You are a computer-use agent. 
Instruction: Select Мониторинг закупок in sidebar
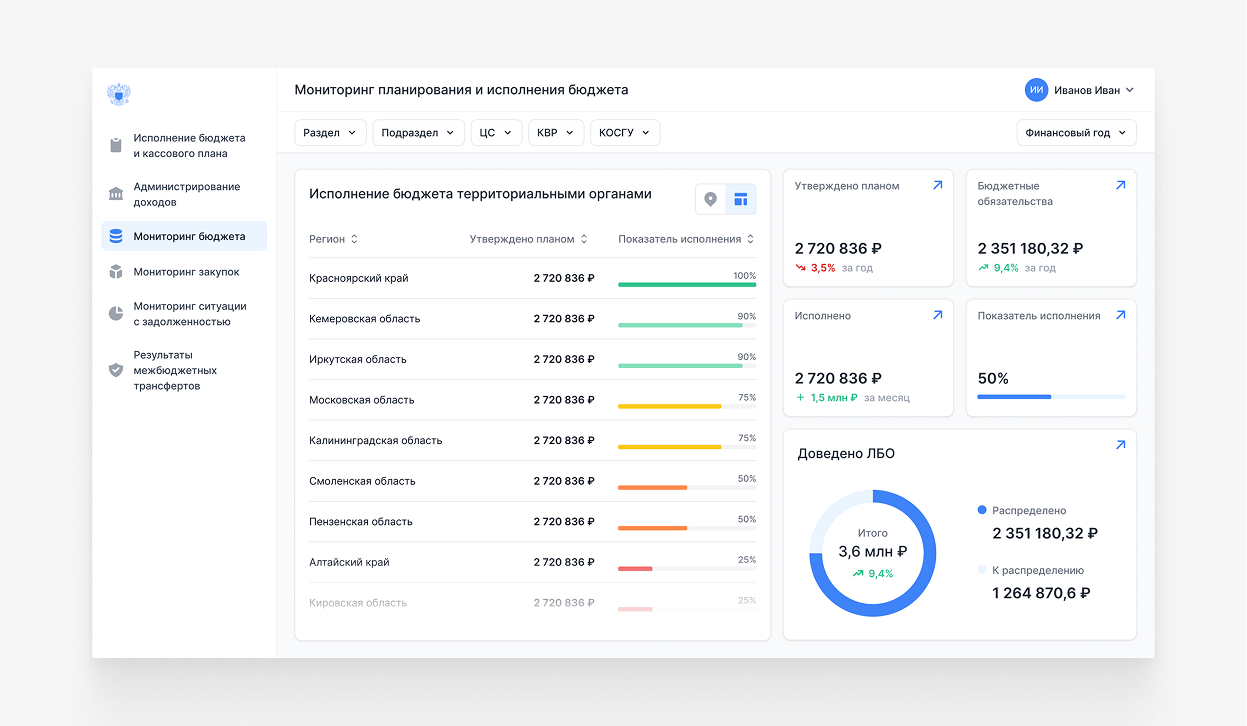pyautogui.click(x=184, y=272)
